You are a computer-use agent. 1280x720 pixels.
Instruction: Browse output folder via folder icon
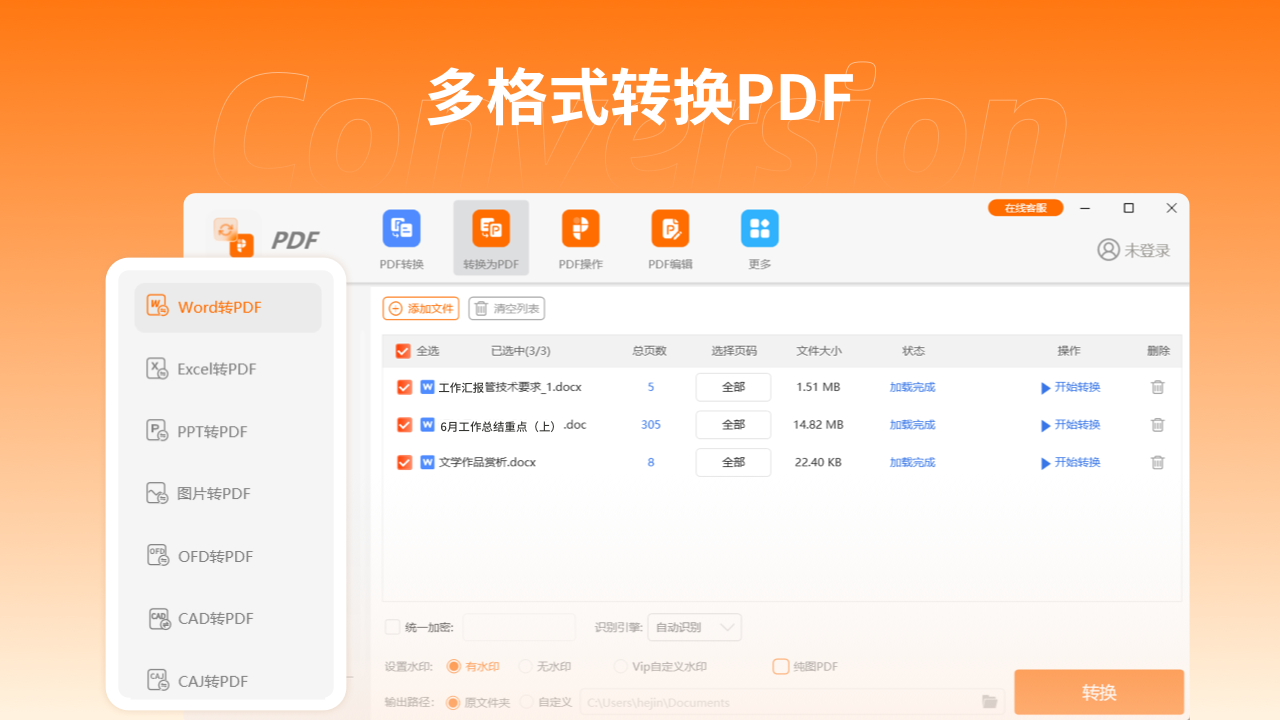(x=990, y=702)
